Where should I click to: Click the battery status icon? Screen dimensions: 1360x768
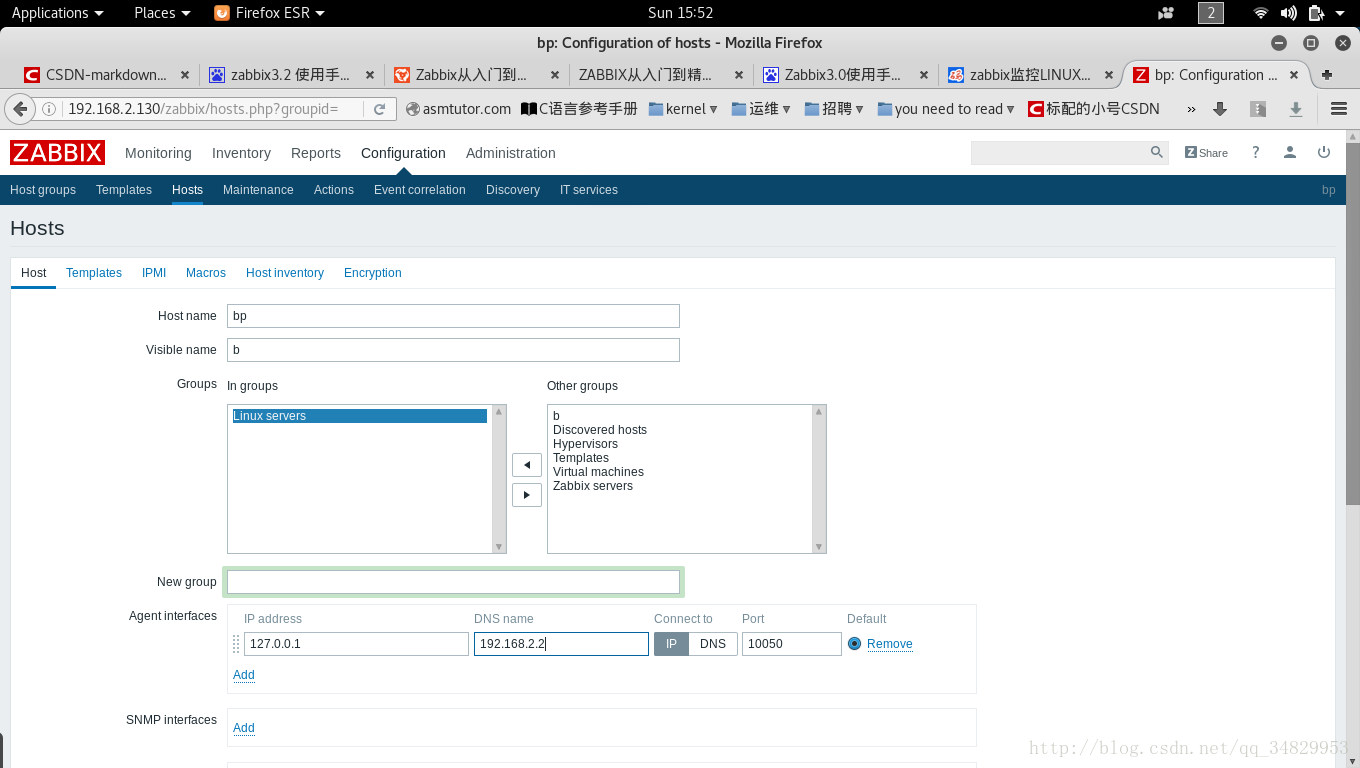tap(1316, 13)
